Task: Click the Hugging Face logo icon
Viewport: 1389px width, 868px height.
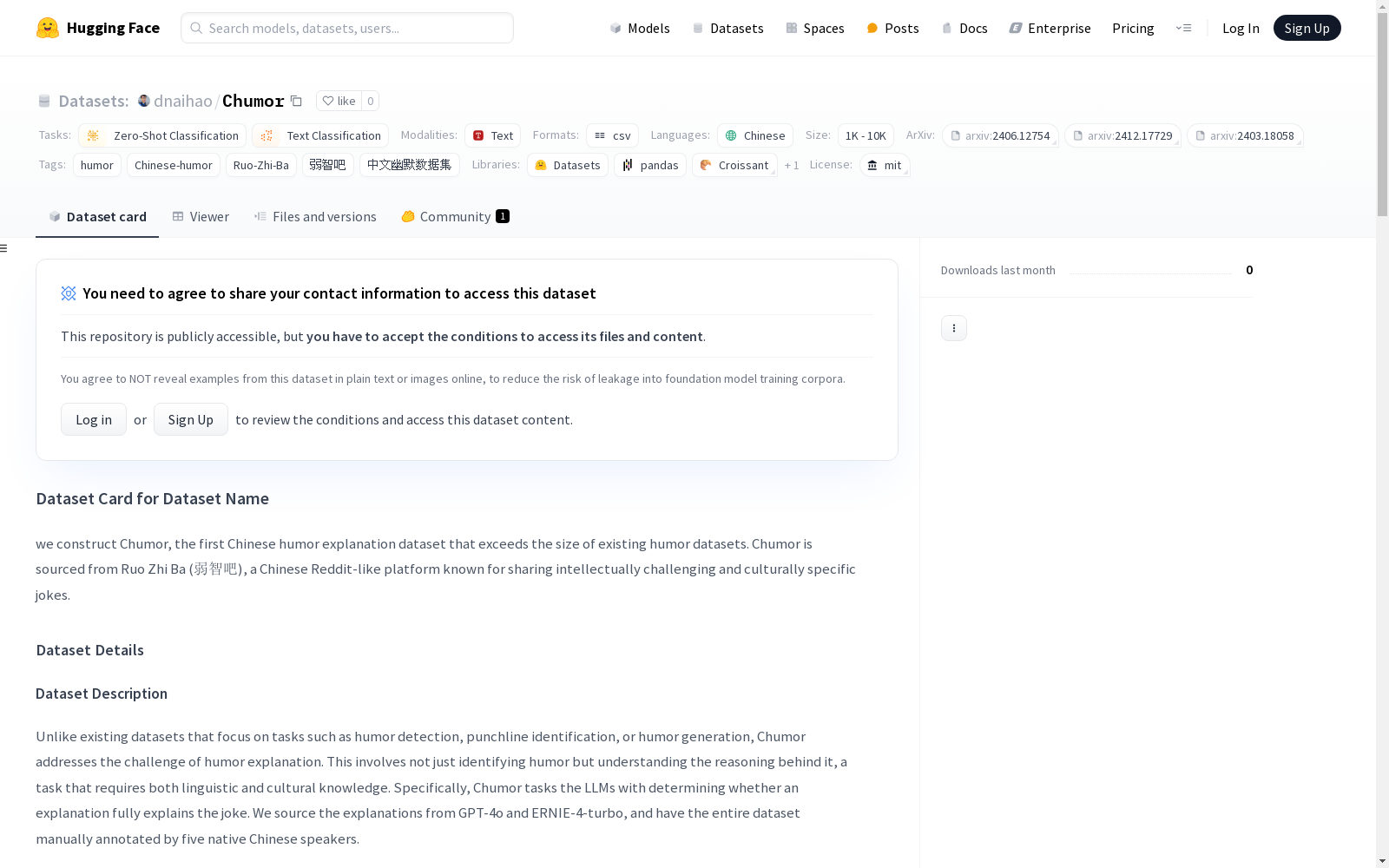Action: coord(48,28)
